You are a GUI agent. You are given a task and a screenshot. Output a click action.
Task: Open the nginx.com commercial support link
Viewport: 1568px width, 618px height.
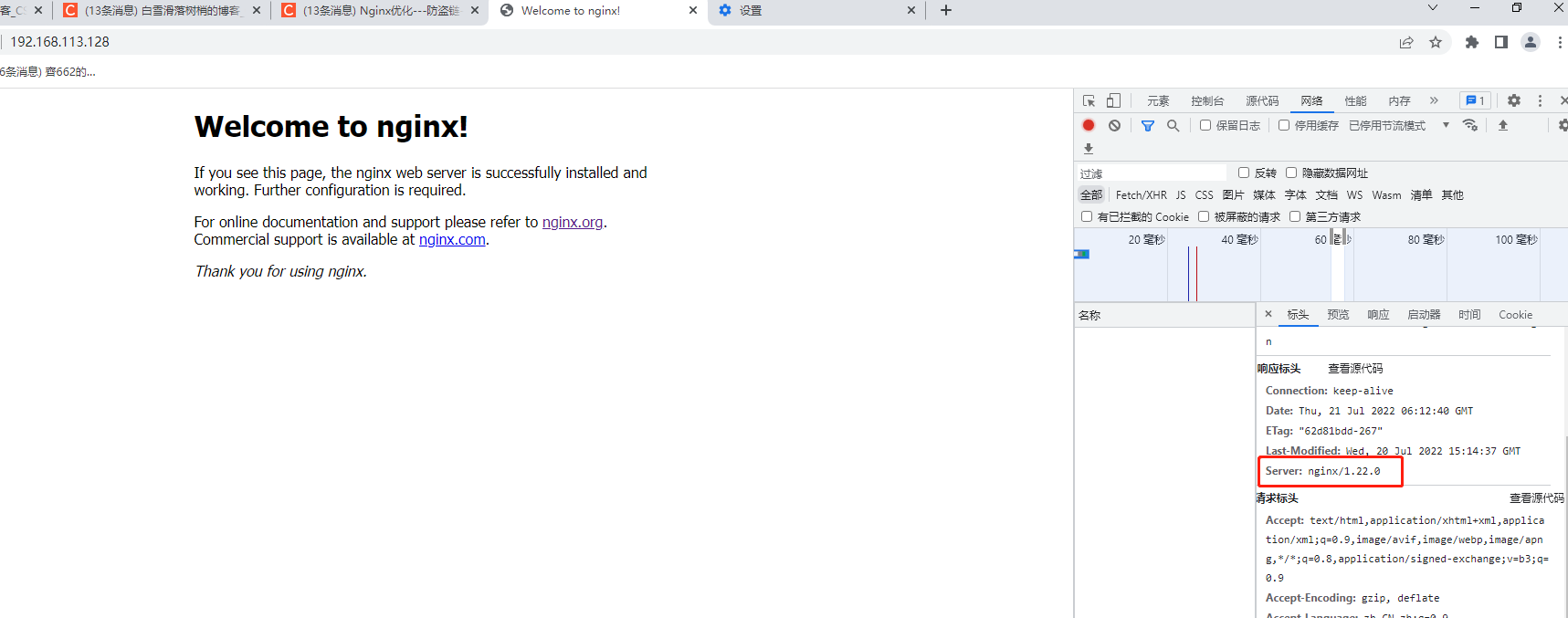coord(452,239)
